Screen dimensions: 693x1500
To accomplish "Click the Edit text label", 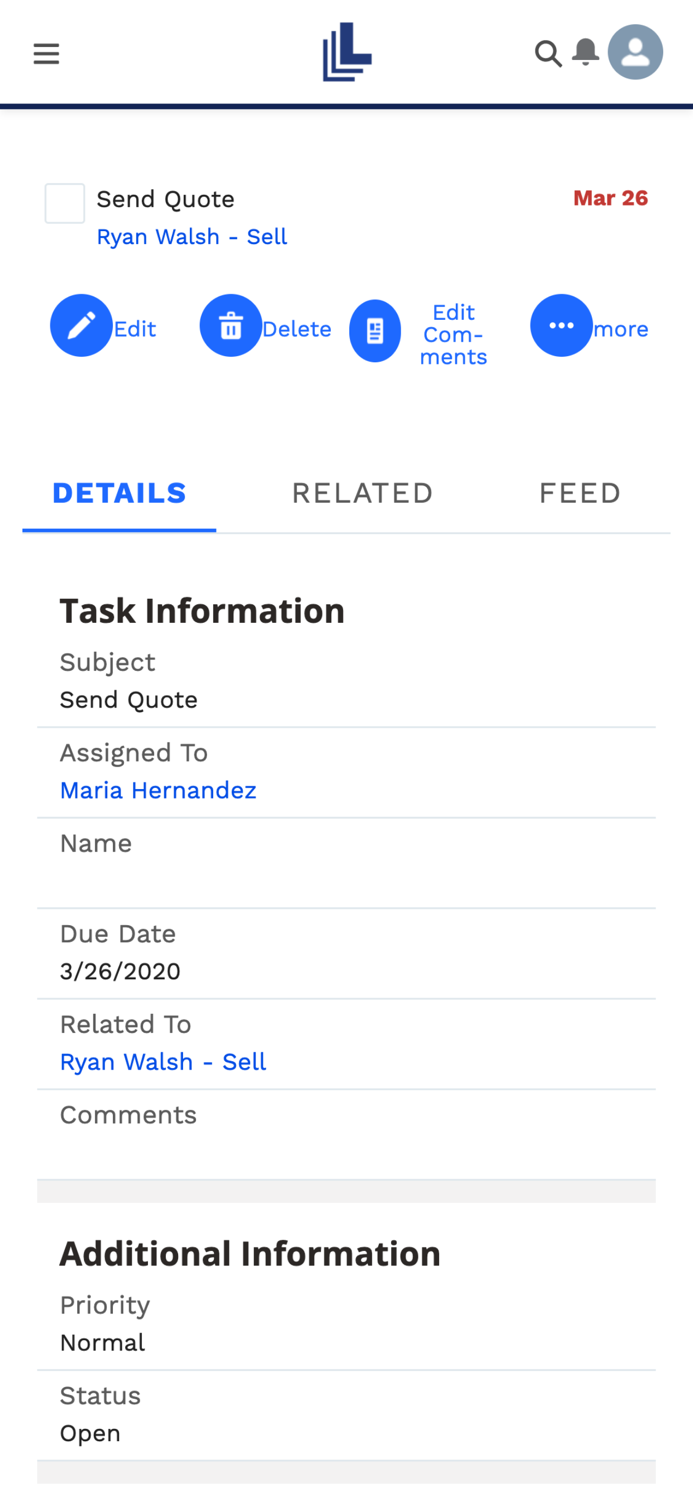I will (135, 329).
